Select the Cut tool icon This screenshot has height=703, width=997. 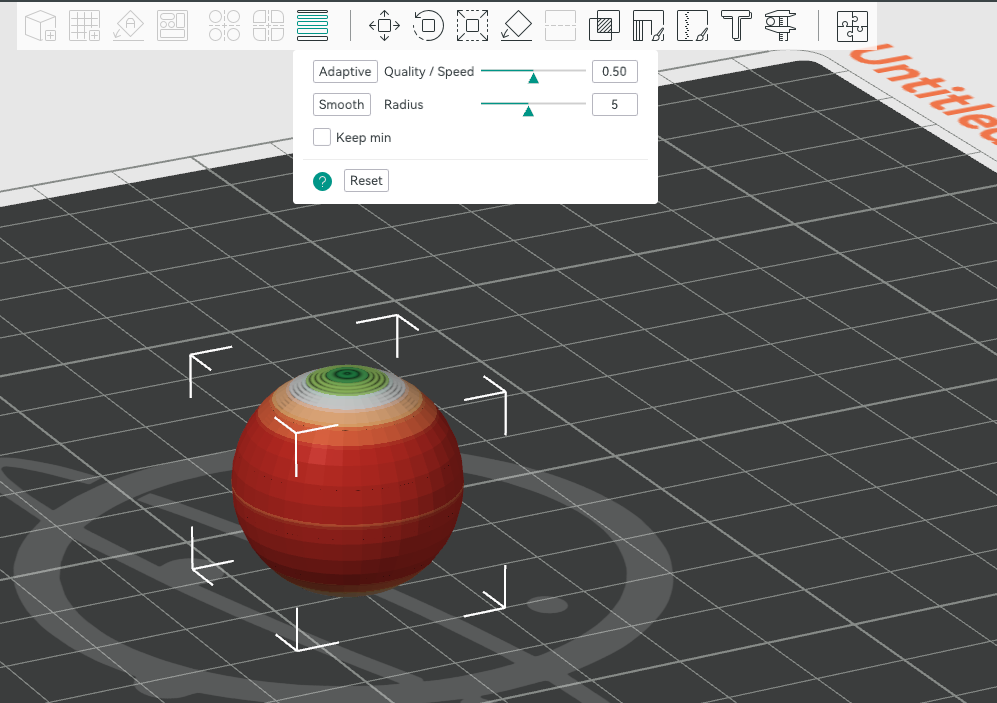[x=560, y=26]
